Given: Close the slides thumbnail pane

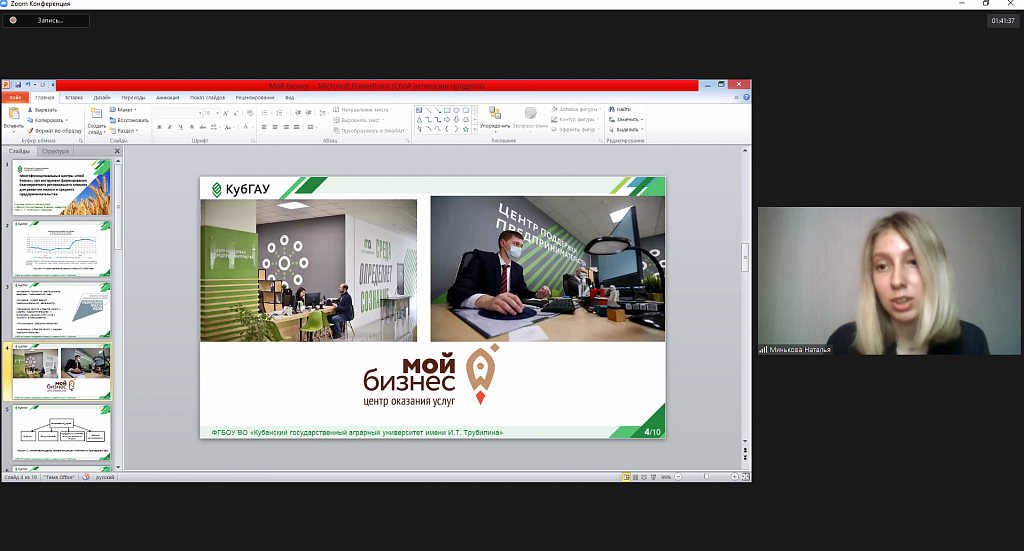Looking at the screenshot, I should (117, 151).
